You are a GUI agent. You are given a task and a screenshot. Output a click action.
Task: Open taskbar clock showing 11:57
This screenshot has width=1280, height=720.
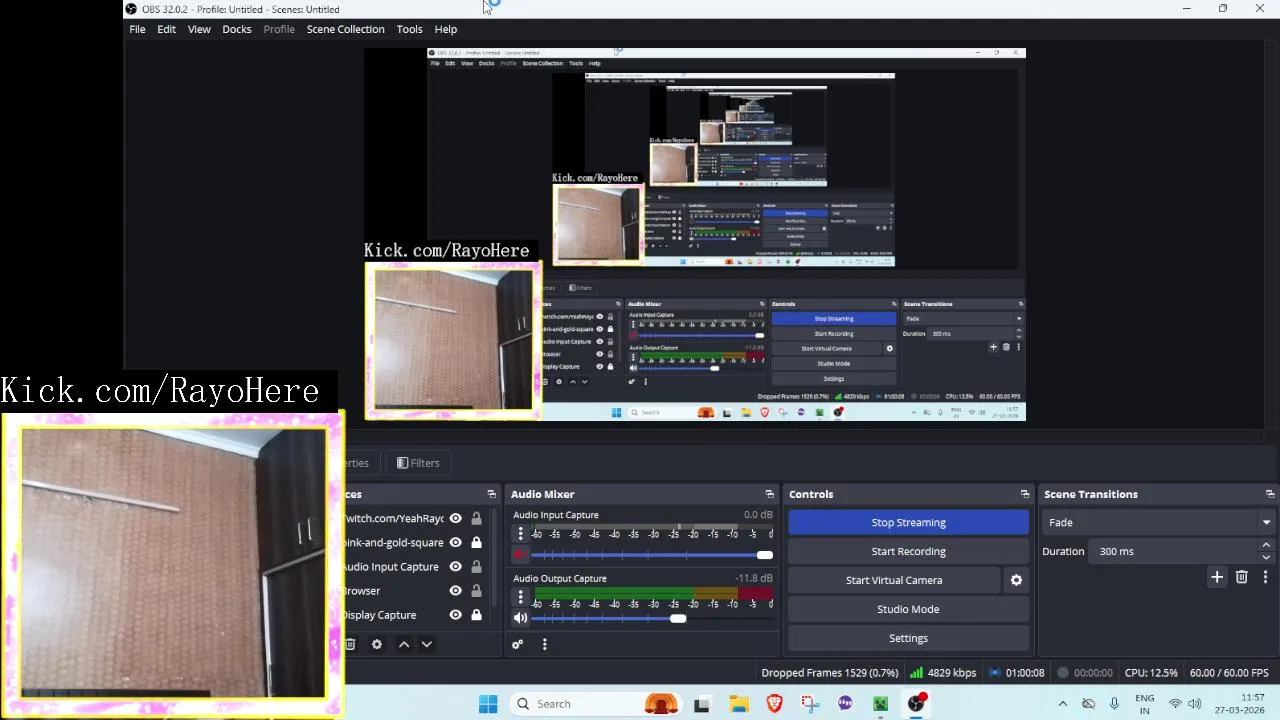1240,704
